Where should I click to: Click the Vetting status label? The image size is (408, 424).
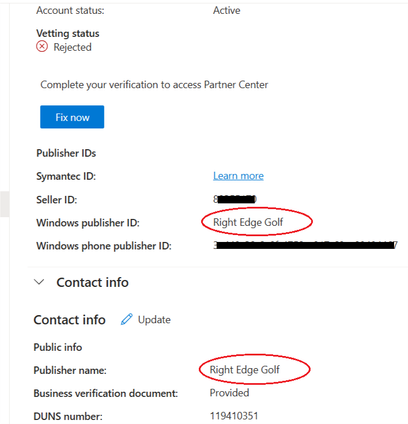point(68,33)
